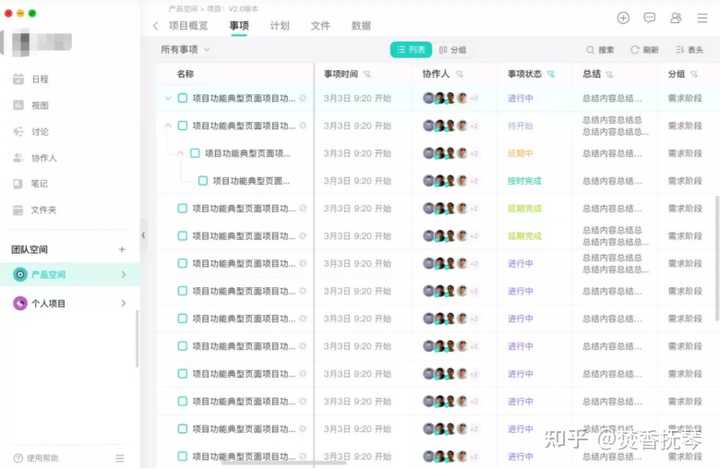The width and height of the screenshot is (720, 469).
Task: Switch to 分组 grouped view
Action: point(453,50)
